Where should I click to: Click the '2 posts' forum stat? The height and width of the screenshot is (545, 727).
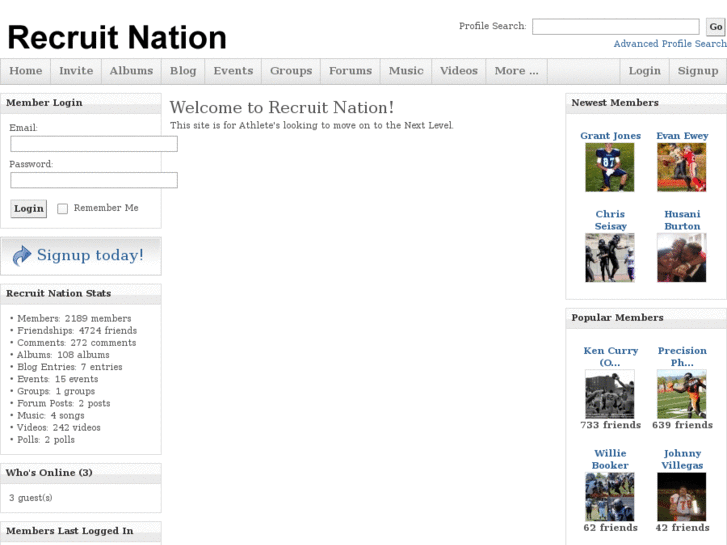94,404
